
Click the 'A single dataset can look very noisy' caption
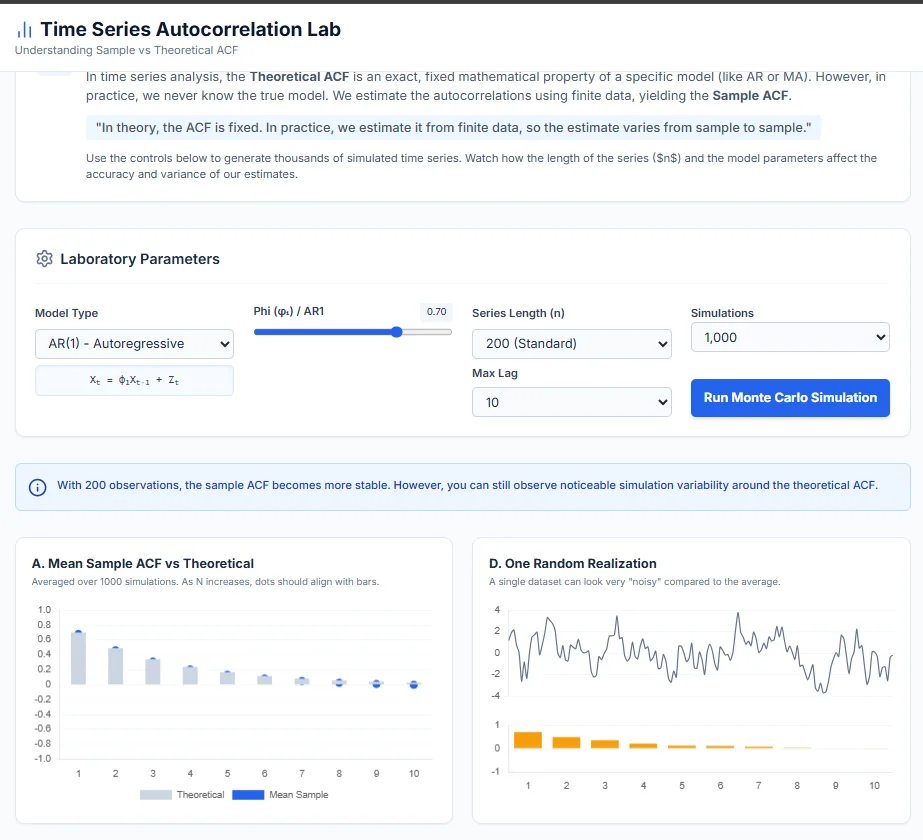pos(635,582)
